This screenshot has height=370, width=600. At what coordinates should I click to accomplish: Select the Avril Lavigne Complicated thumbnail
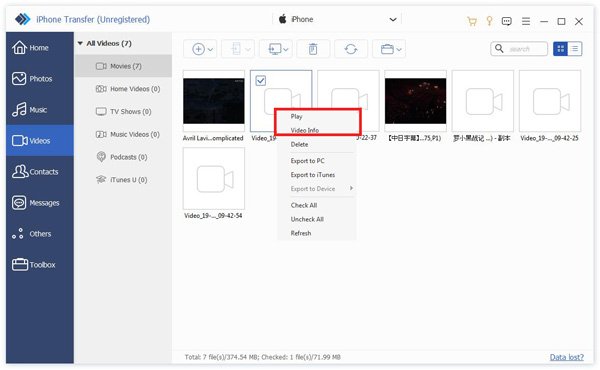click(214, 101)
